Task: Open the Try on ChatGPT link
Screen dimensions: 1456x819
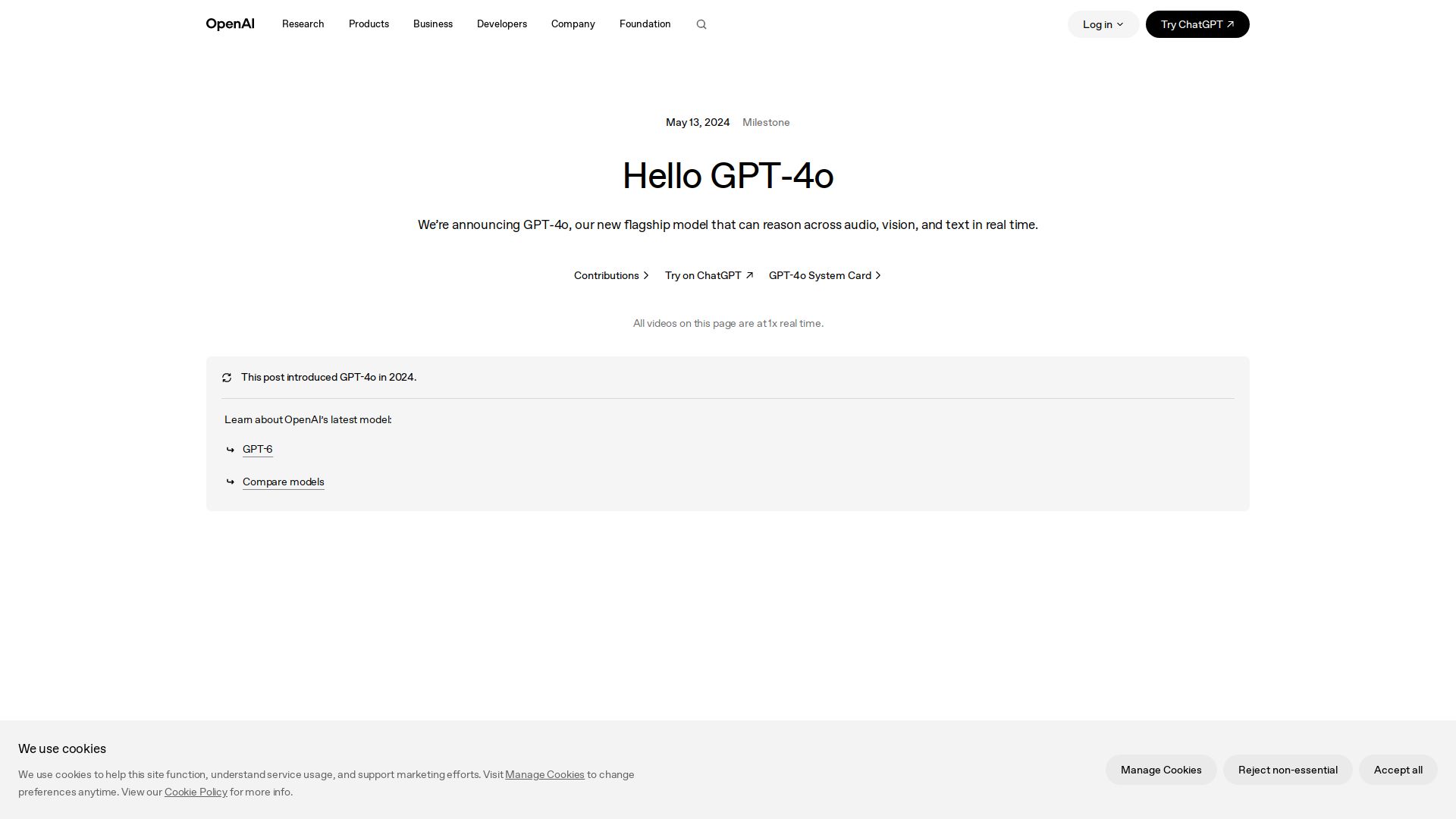Action: (709, 275)
